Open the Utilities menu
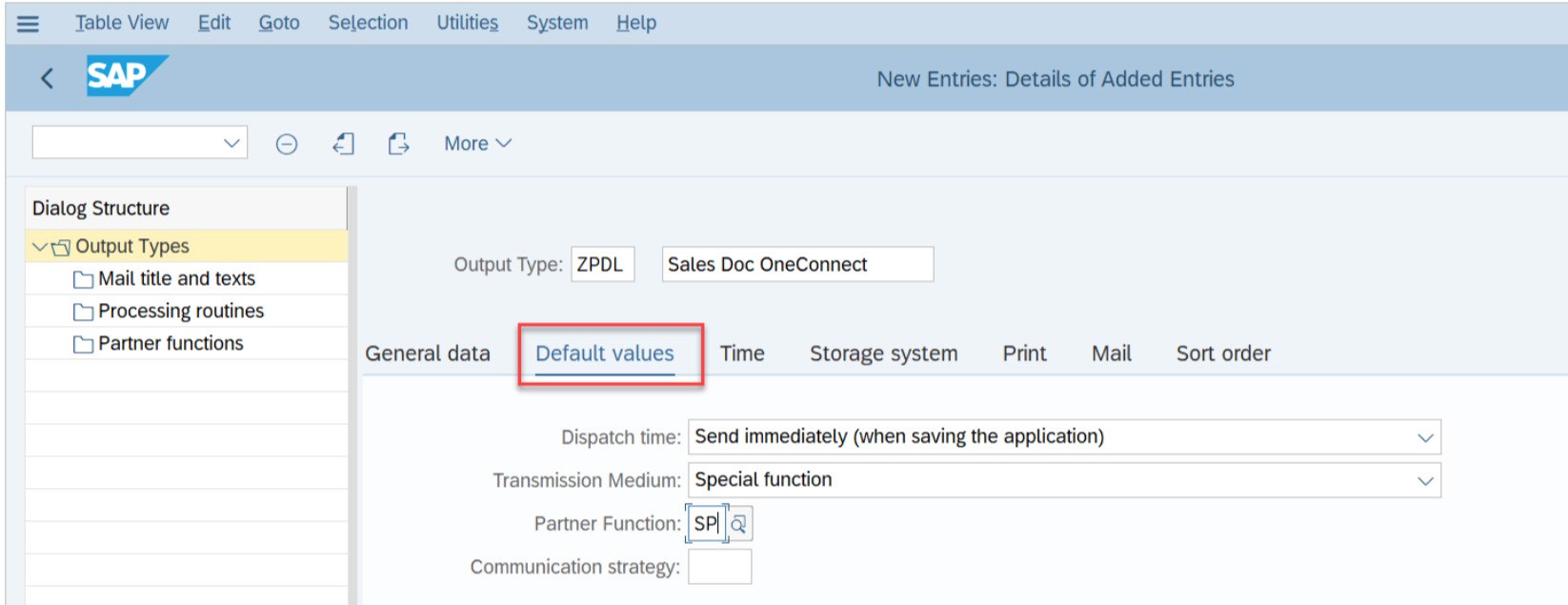Viewport: 1568px width, 605px height. [467, 23]
